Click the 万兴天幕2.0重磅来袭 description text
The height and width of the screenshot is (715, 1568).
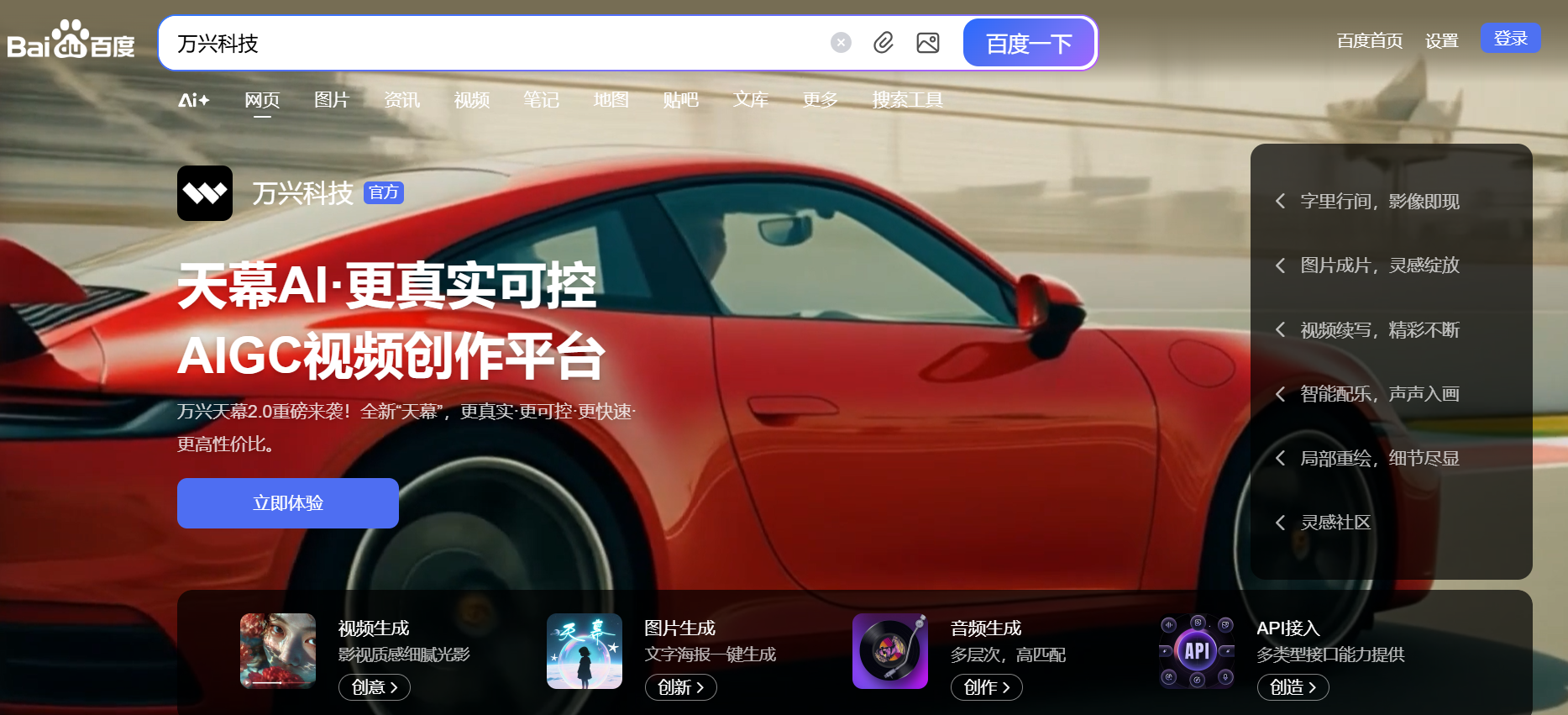coord(406,428)
